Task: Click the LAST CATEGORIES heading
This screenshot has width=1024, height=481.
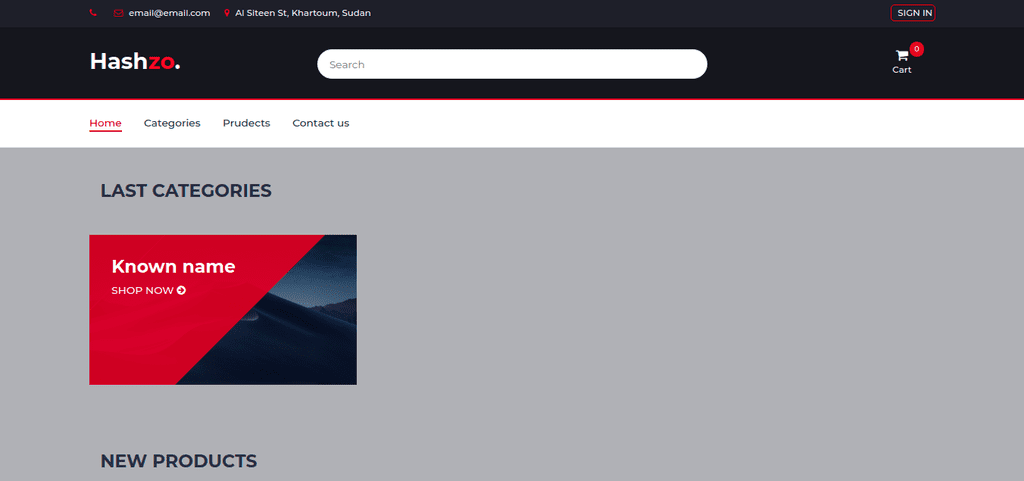Action: click(185, 191)
